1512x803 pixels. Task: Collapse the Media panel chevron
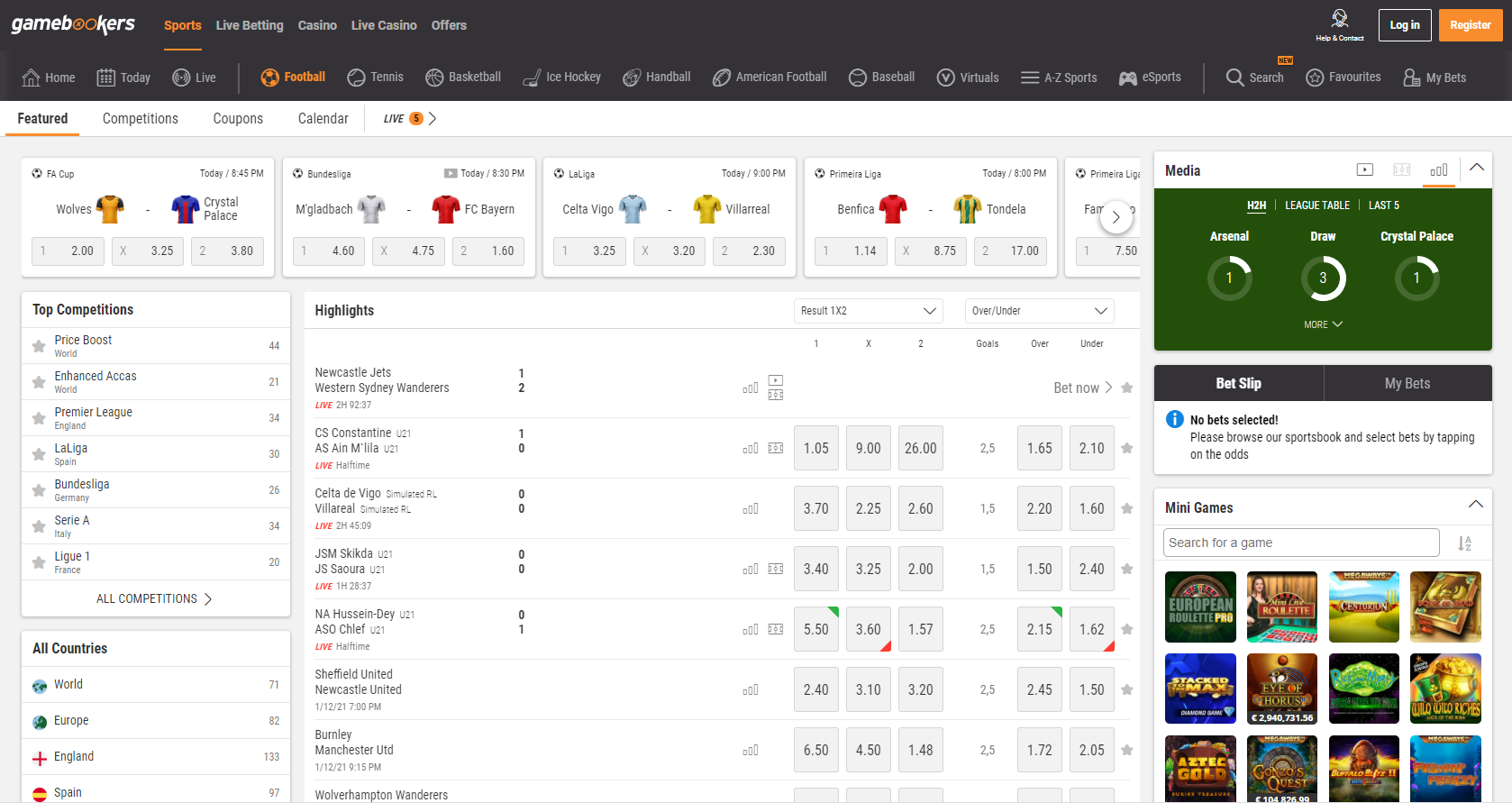(x=1477, y=168)
